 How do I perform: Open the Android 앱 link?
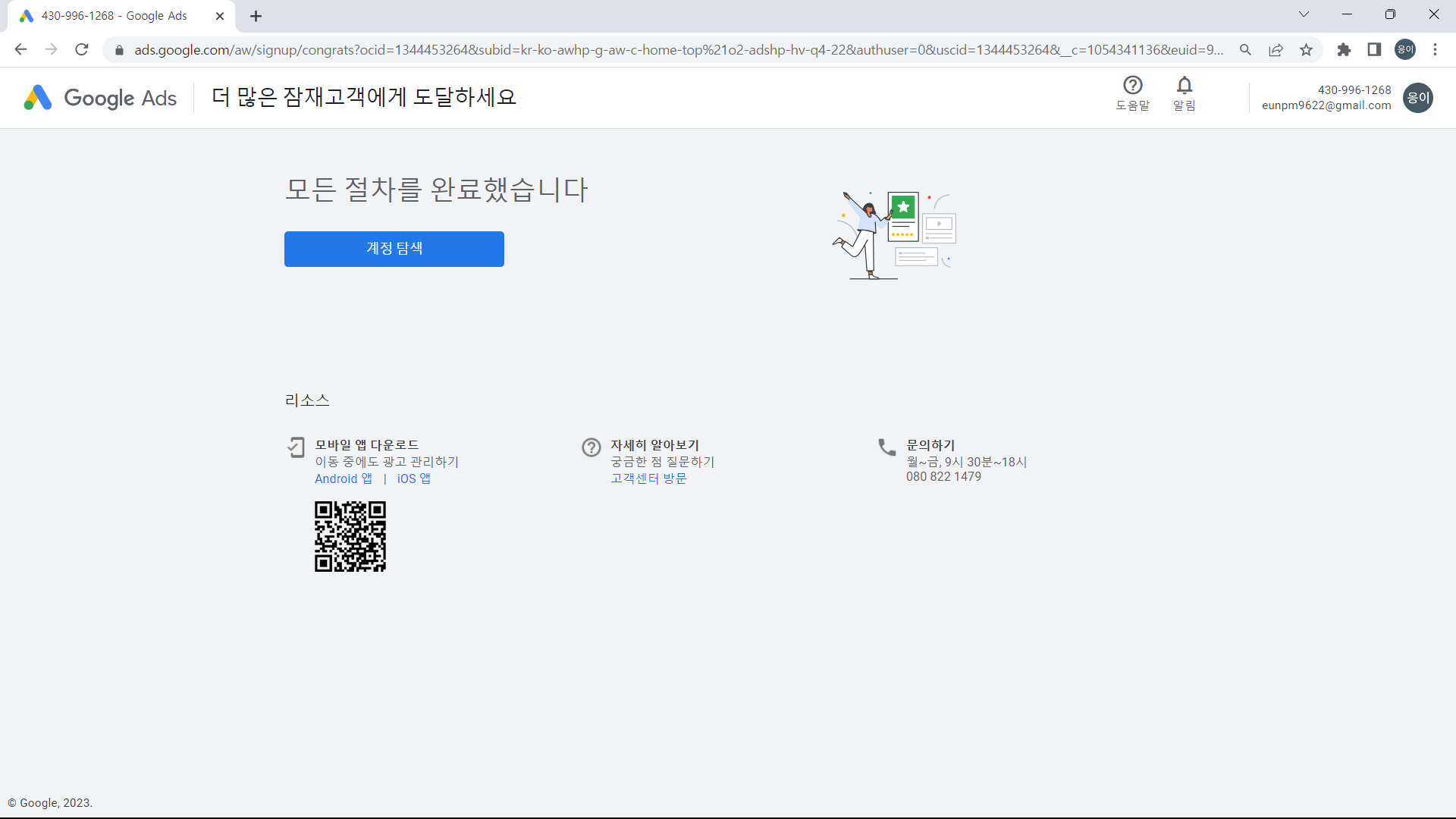[x=343, y=479]
